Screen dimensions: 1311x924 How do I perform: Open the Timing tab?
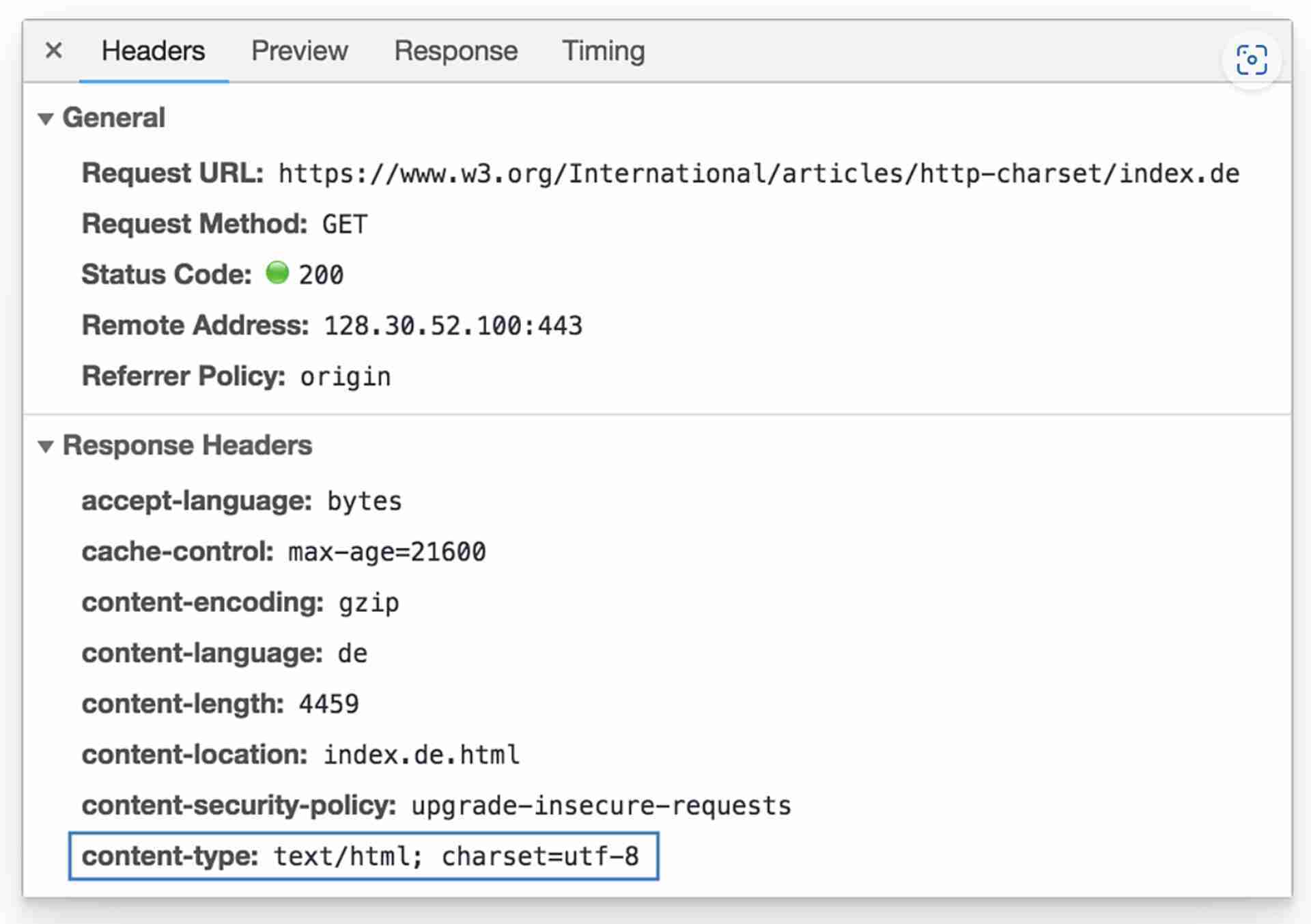[603, 51]
